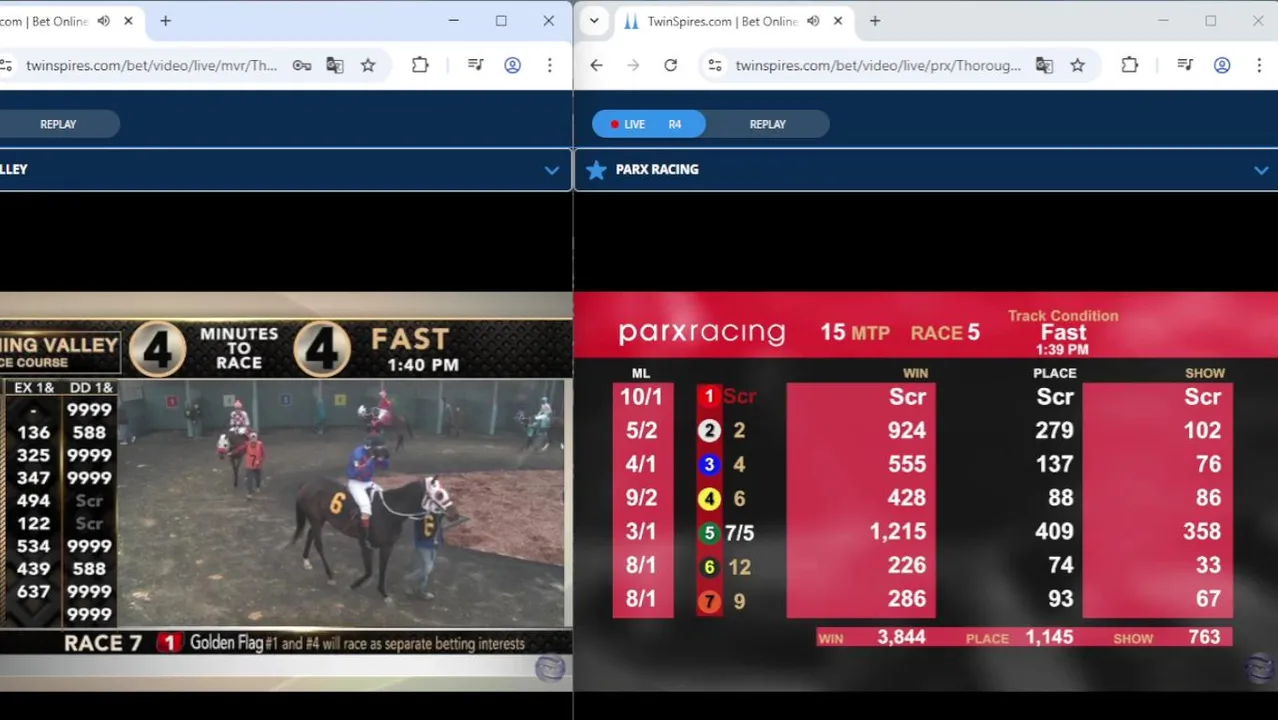Go back in the right window
The height and width of the screenshot is (720, 1278).
(597, 65)
